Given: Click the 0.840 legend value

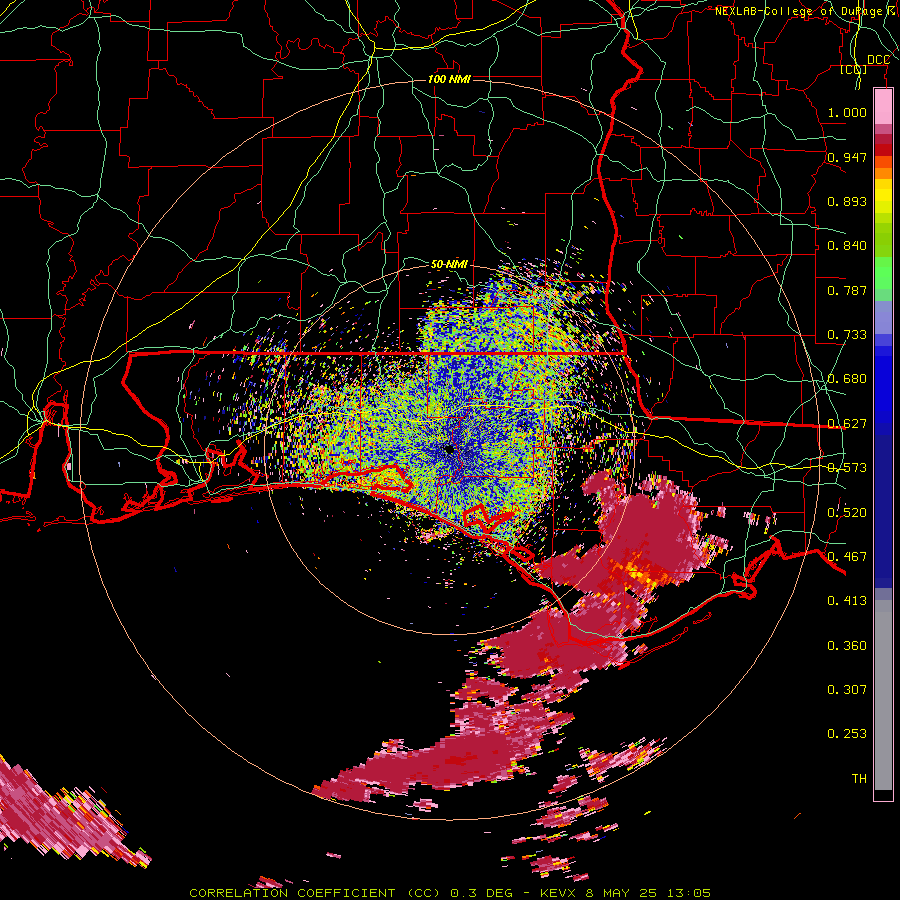Looking at the screenshot, I should (847, 246).
